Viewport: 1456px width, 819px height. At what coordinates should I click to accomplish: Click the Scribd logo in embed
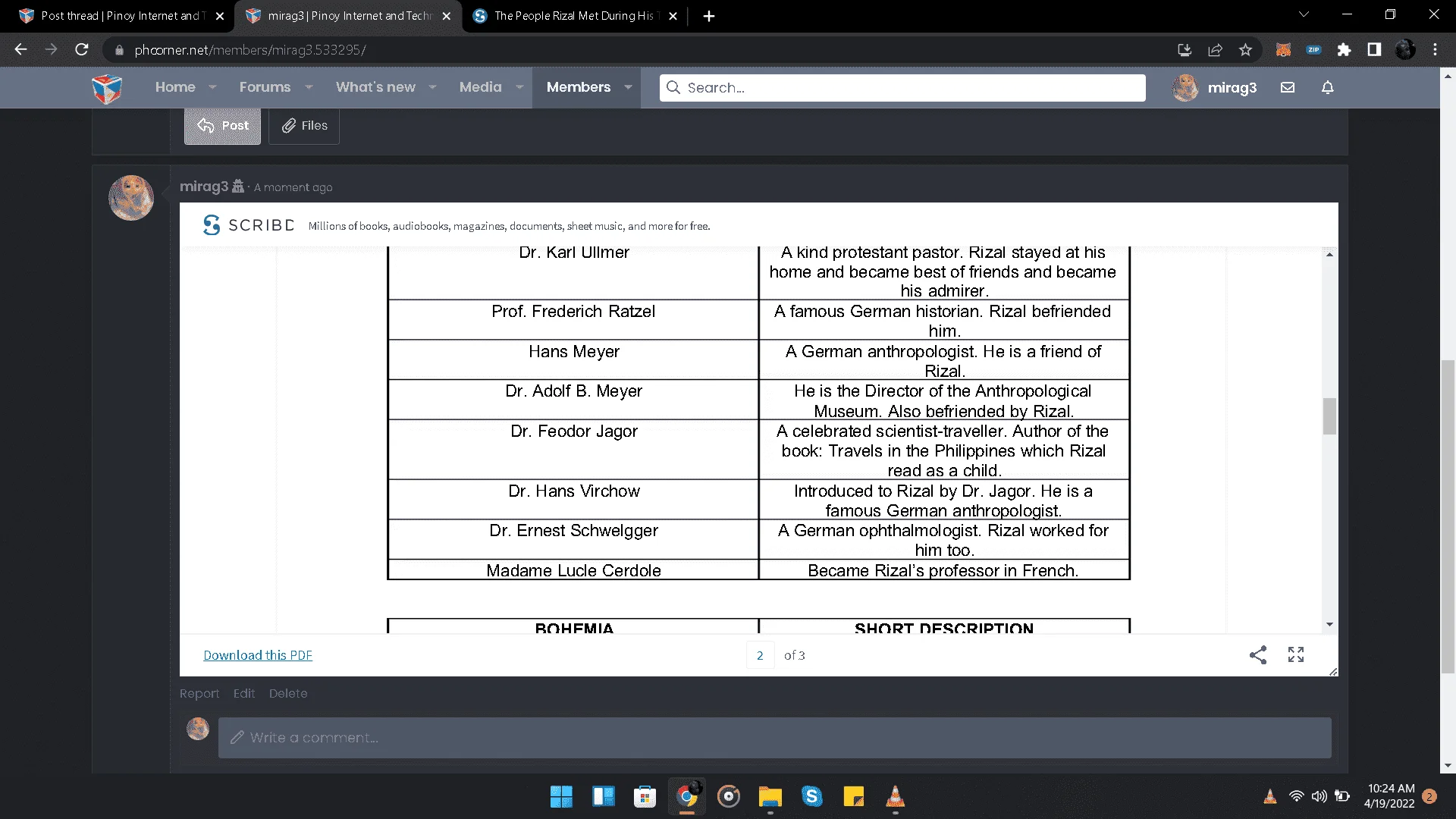(249, 225)
